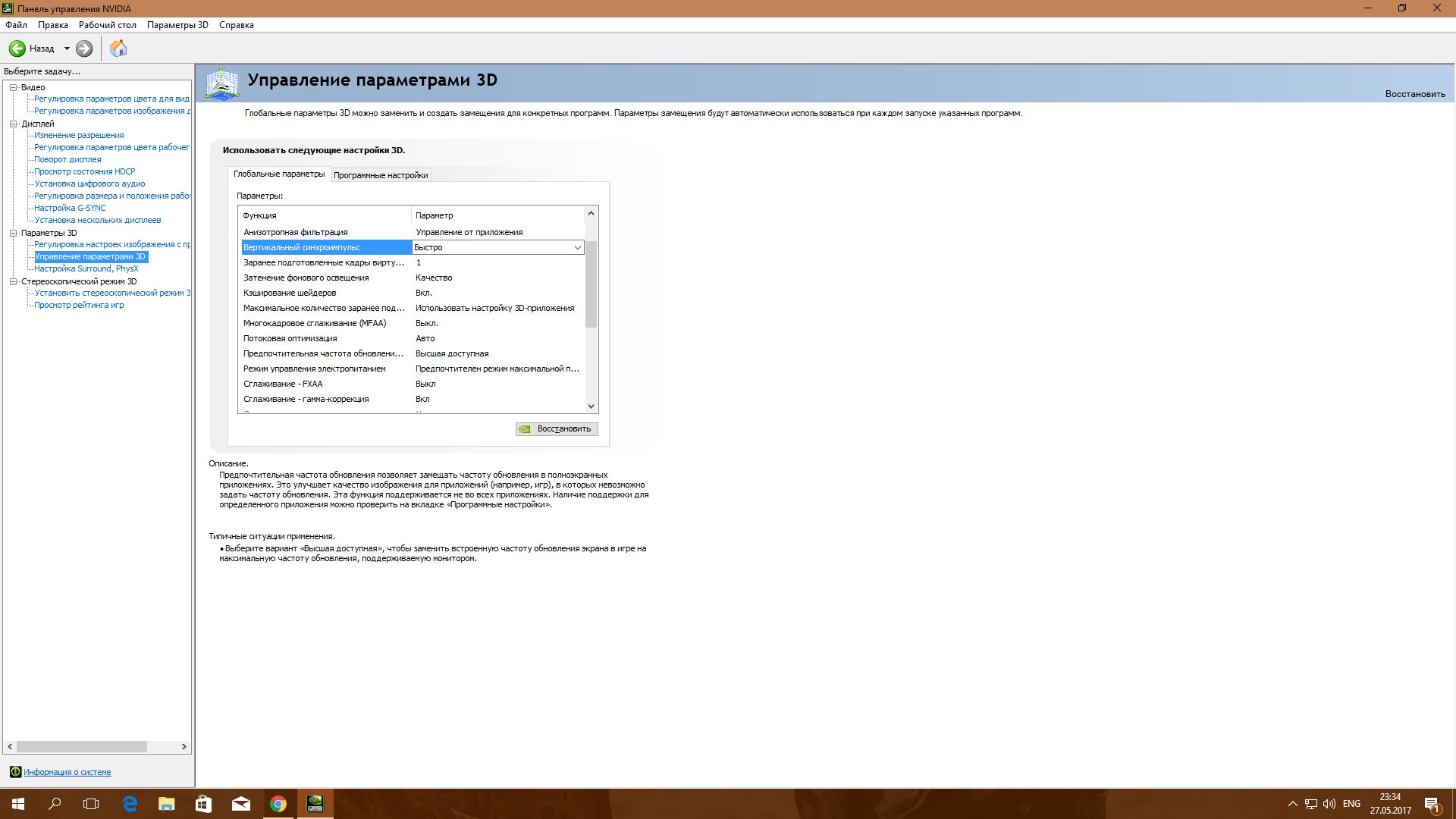Image resolution: width=1456 pixels, height=819 pixels.
Task: Click settings list scroll up arrow
Action: point(591,213)
